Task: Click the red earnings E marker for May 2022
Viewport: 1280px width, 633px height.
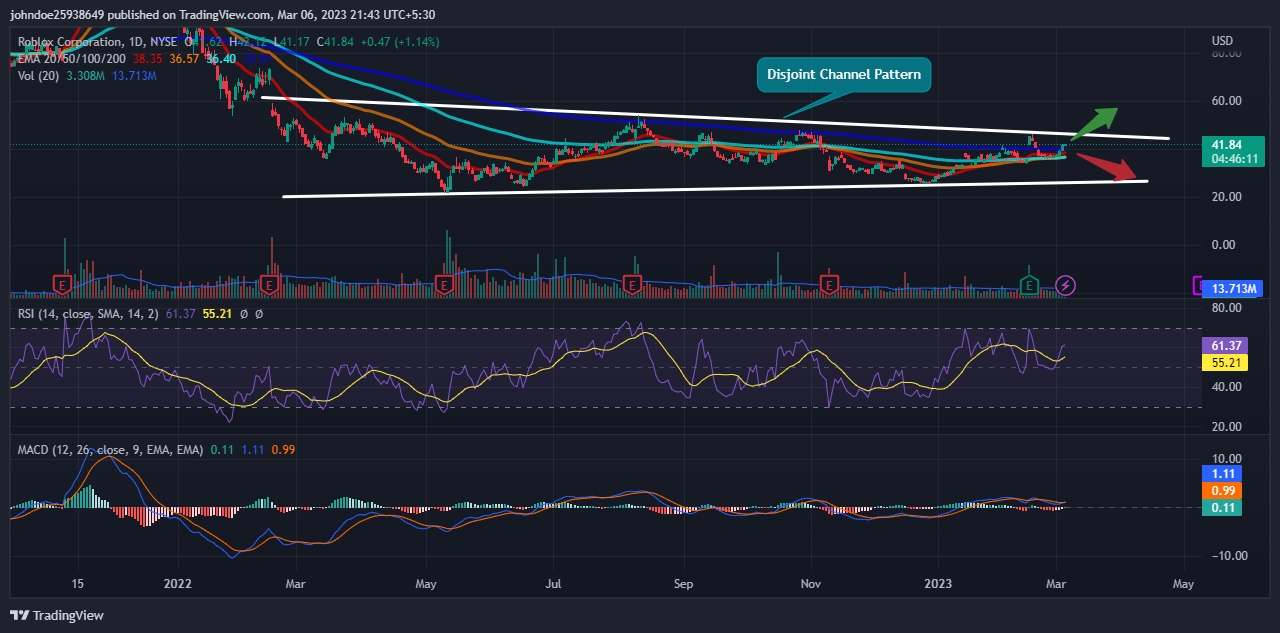Action: (445, 285)
